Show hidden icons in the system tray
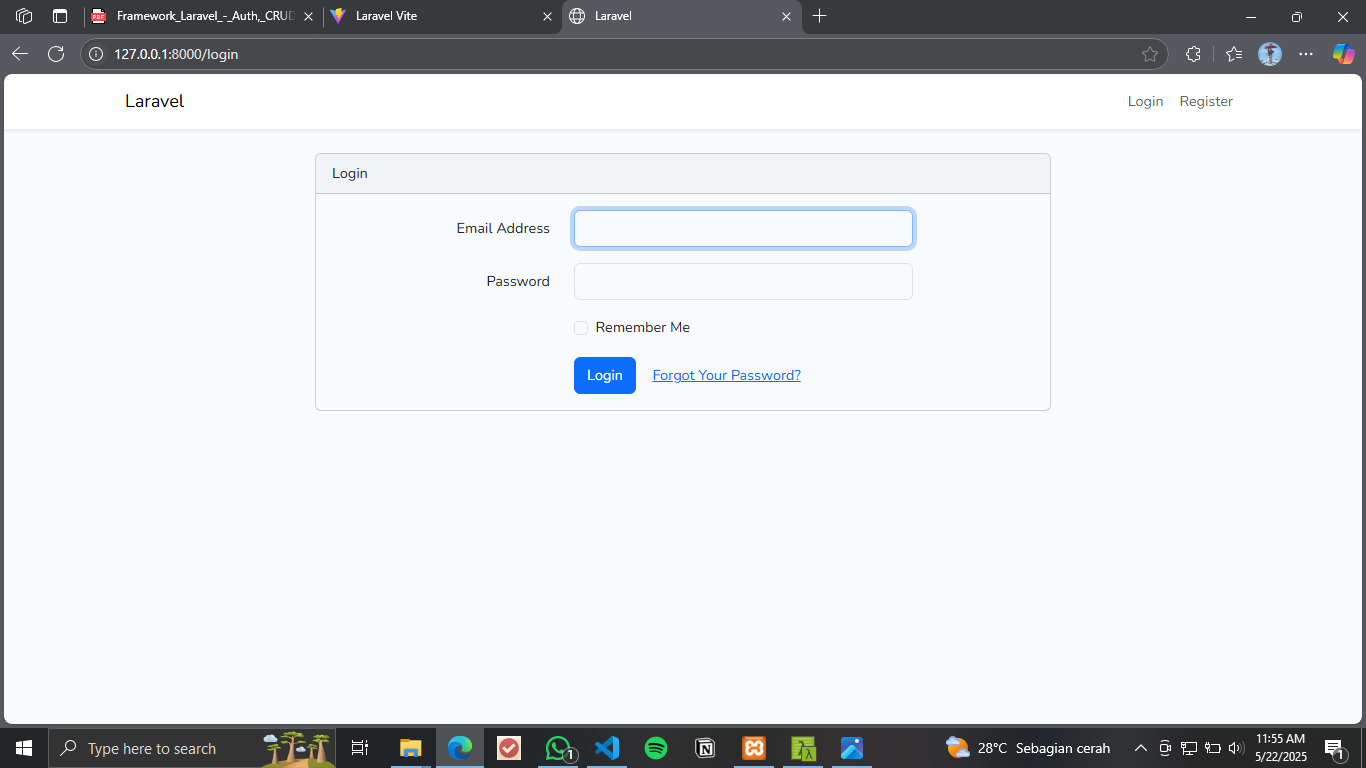Viewport: 1366px width, 768px height. click(1140, 747)
